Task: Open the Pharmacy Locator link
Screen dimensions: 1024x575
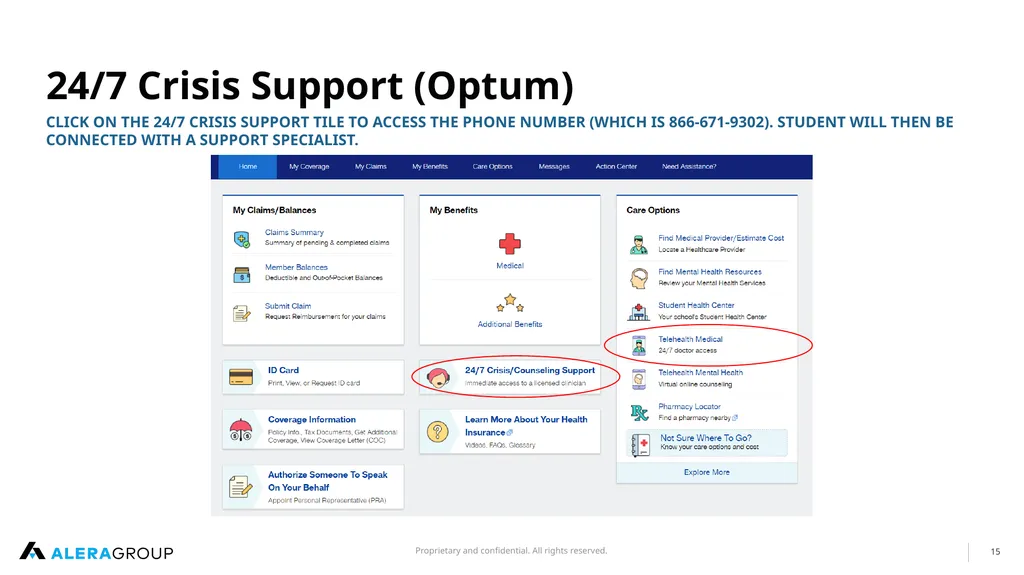Action: [689, 406]
